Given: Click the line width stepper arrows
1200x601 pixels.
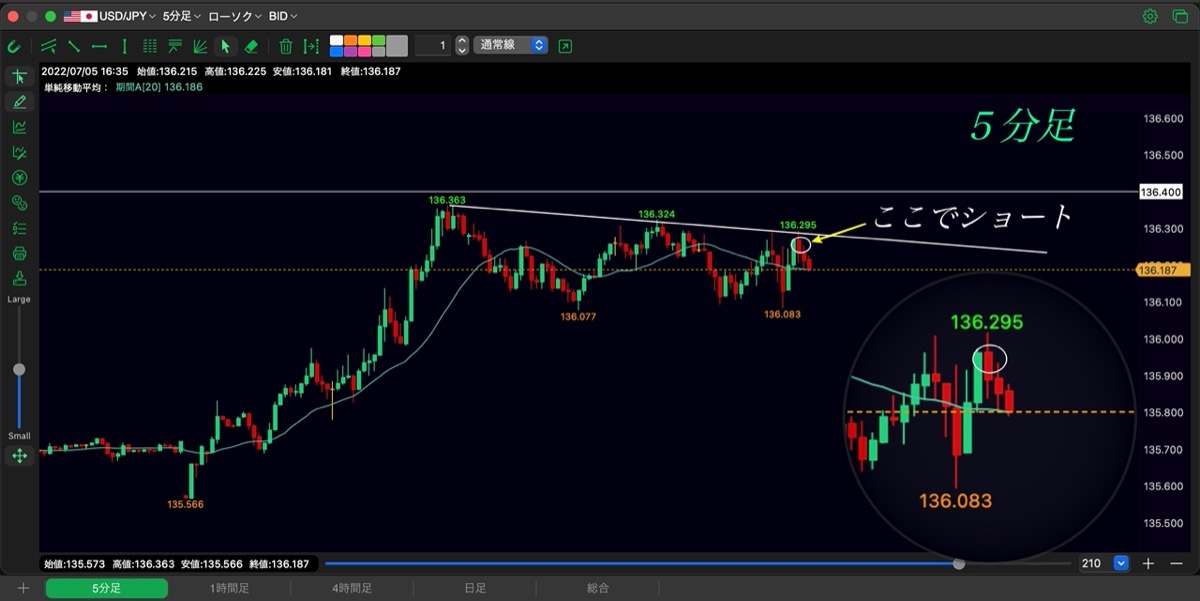Looking at the screenshot, I should click(461, 45).
